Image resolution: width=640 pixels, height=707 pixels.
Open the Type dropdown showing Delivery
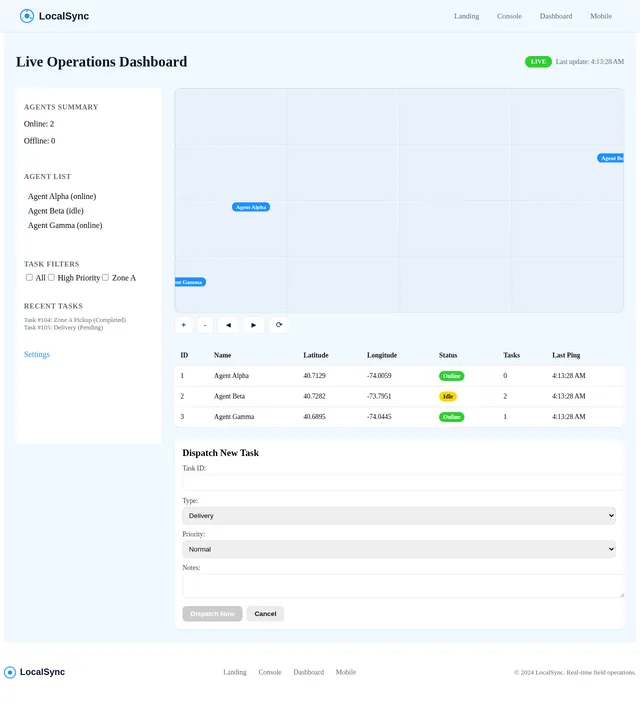[x=399, y=516]
